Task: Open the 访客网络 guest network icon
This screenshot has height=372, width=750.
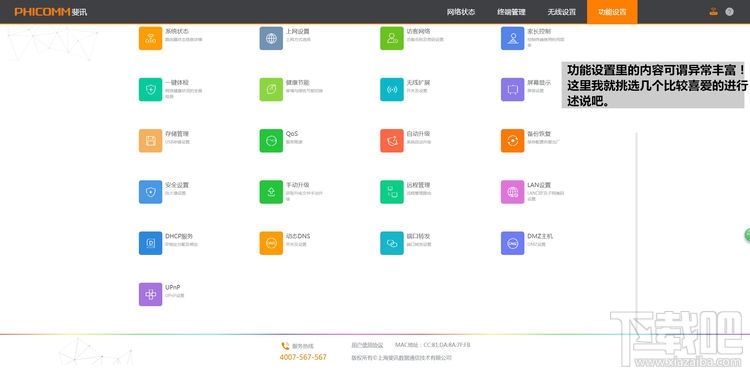Action: [x=392, y=38]
